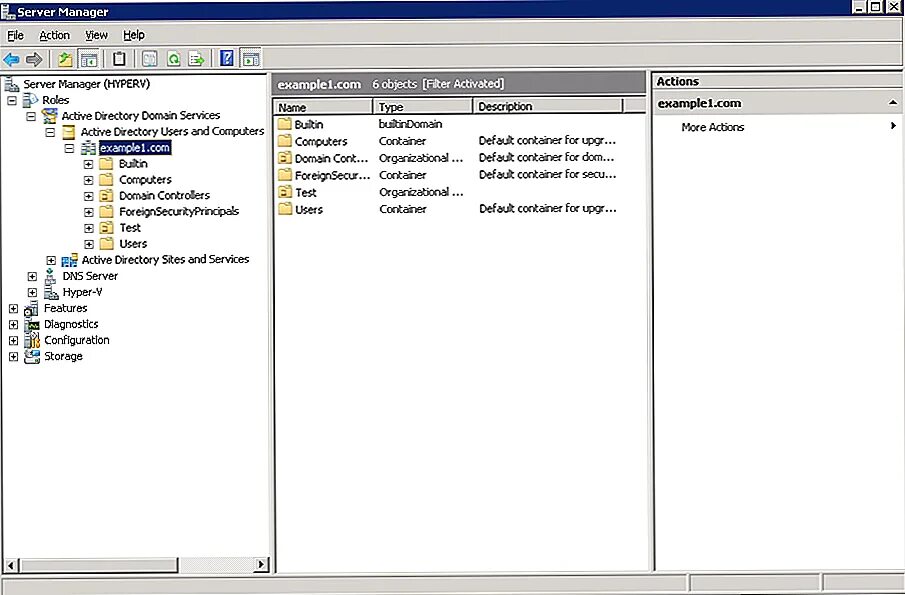
Task: Expand the DNS Server tree node
Action: point(32,276)
